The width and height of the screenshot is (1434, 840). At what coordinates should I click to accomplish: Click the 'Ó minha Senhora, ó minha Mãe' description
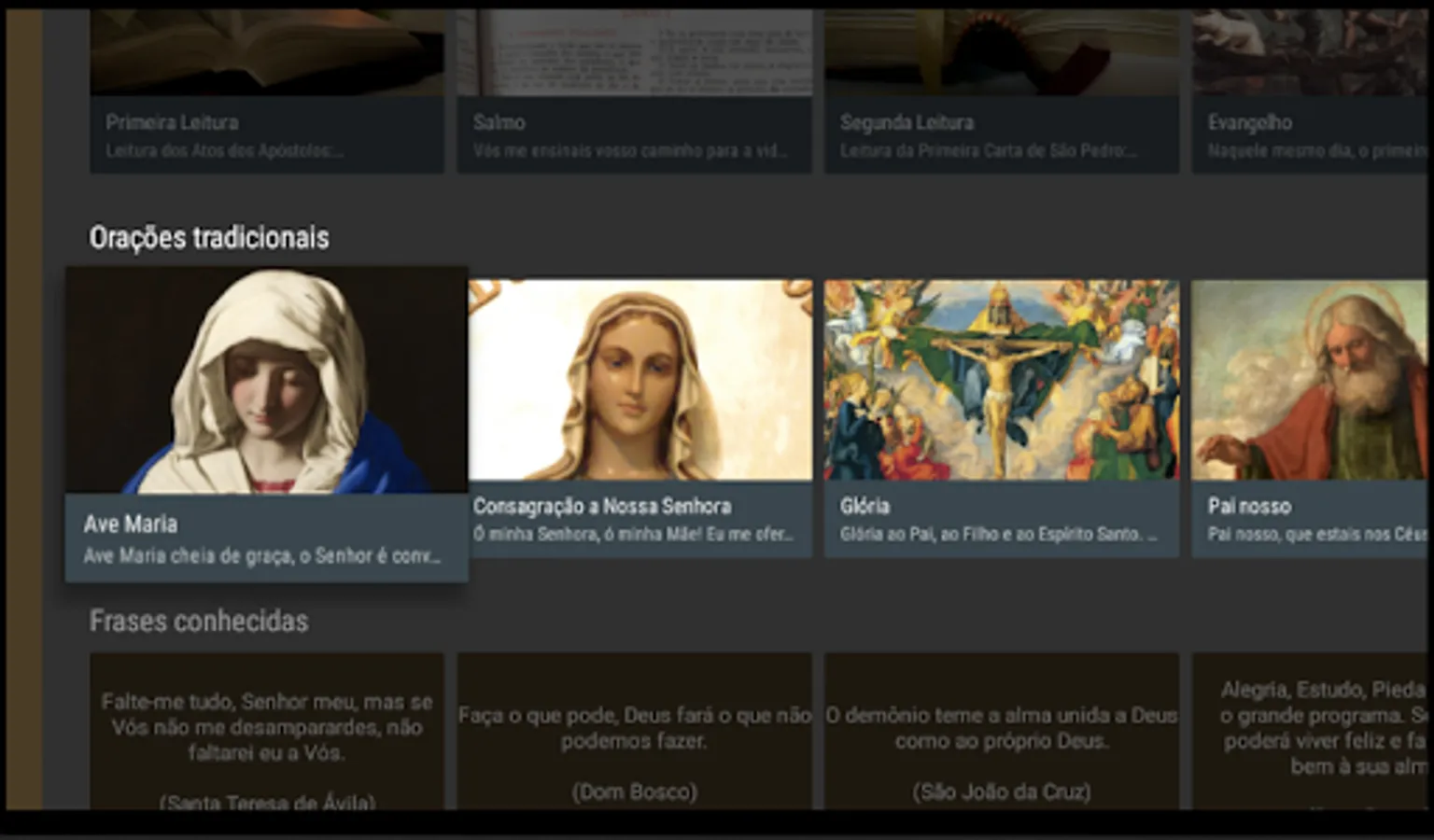coord(633,534)
